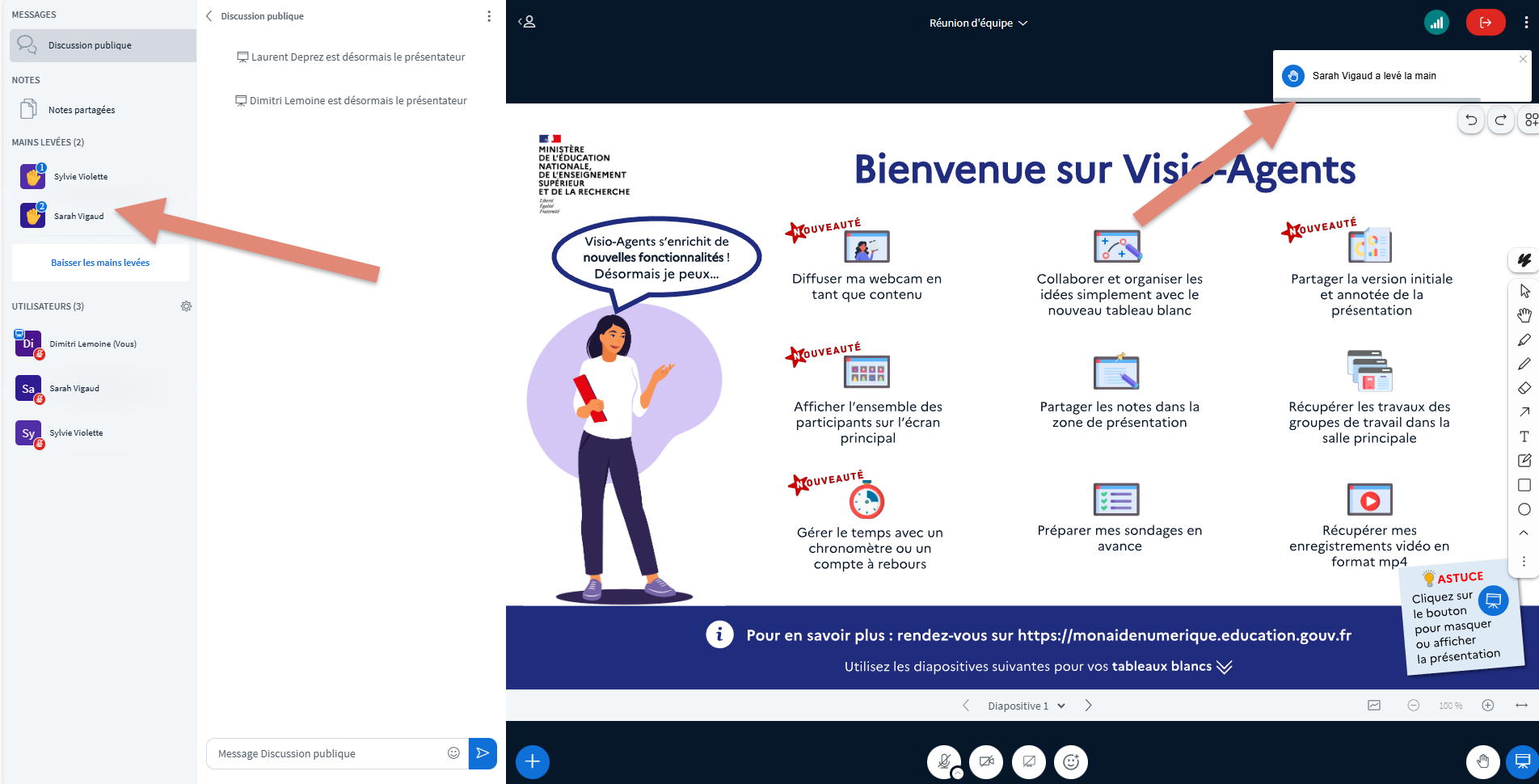
Task: Open the public chat options menu
Action: point(489,16)
